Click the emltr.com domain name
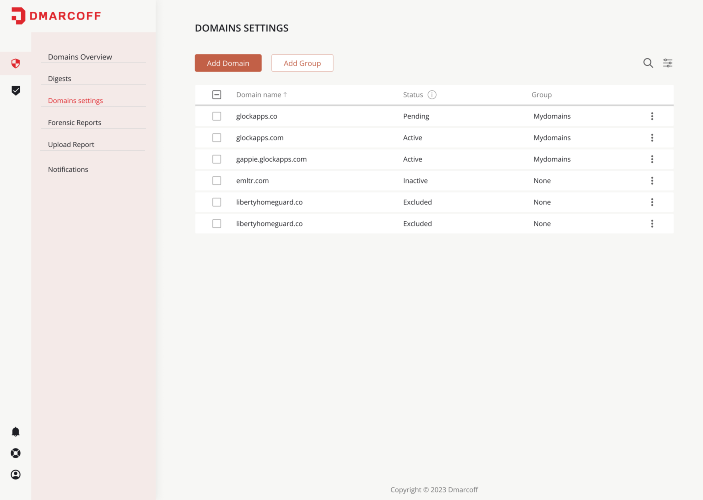The width and height of the screenshot is (703, 500). click(x=252, y=181)
